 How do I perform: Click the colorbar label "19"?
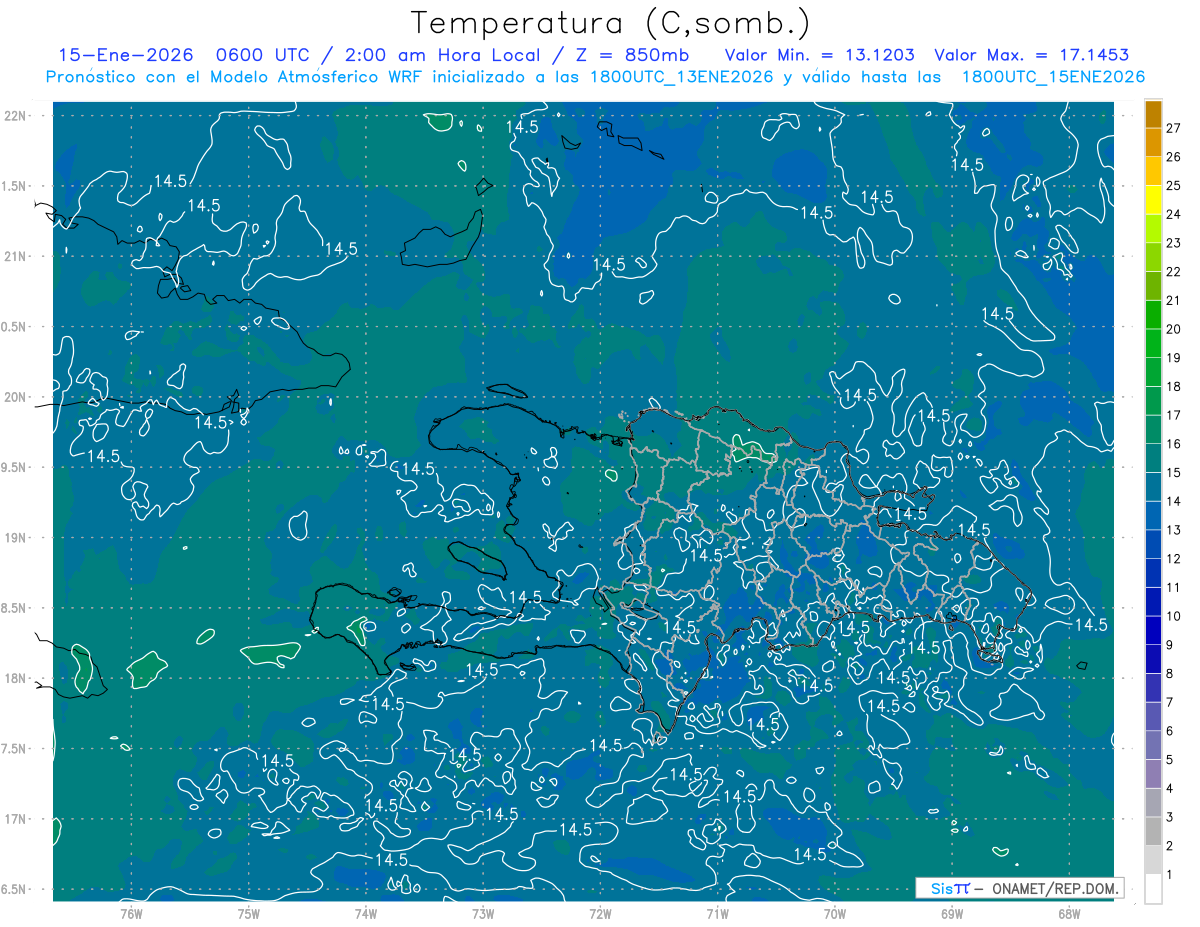1174,358
